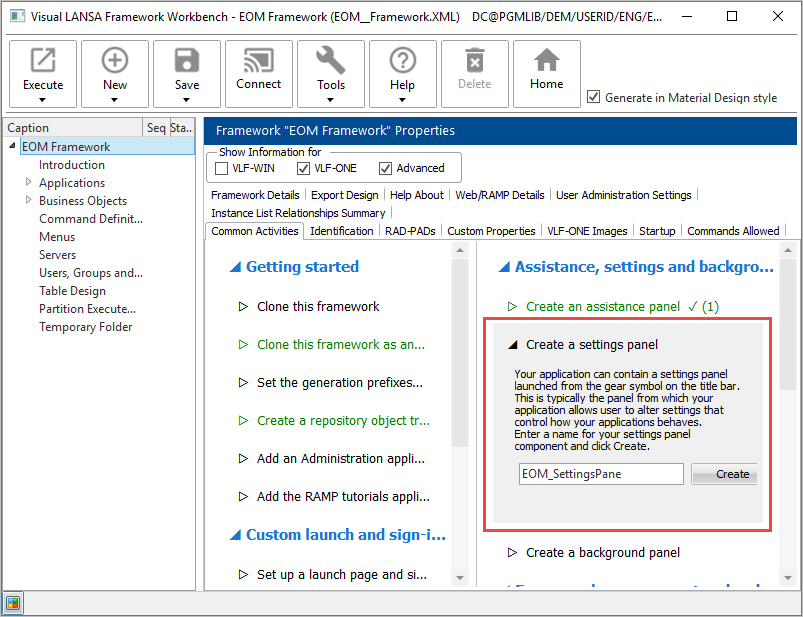Image resolution: width=803 pixels, height=617 pixels.
Task: Select Servers in the tree
Action: pyautogui.click(x=57, y=255)
